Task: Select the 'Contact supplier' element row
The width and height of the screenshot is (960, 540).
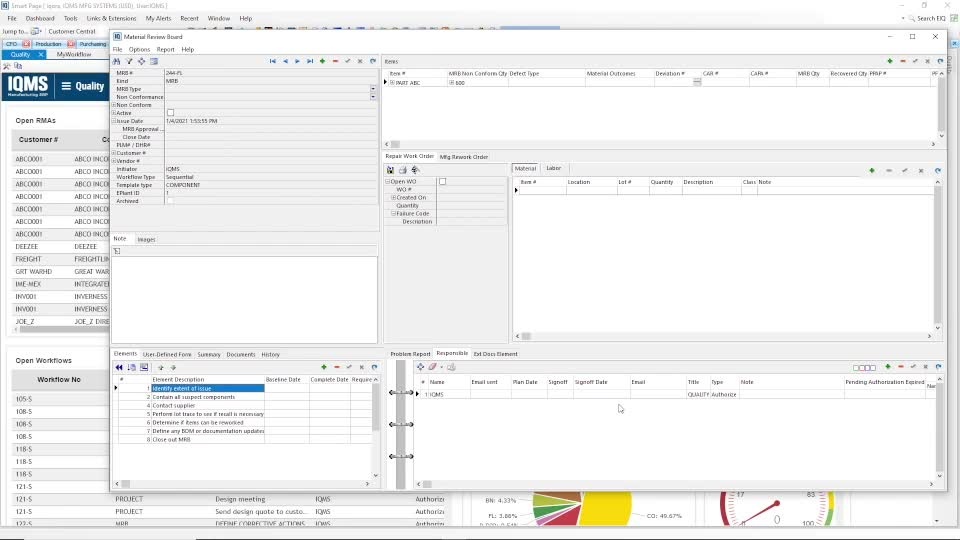Action: pyautogui.click(x=208, y=405)
